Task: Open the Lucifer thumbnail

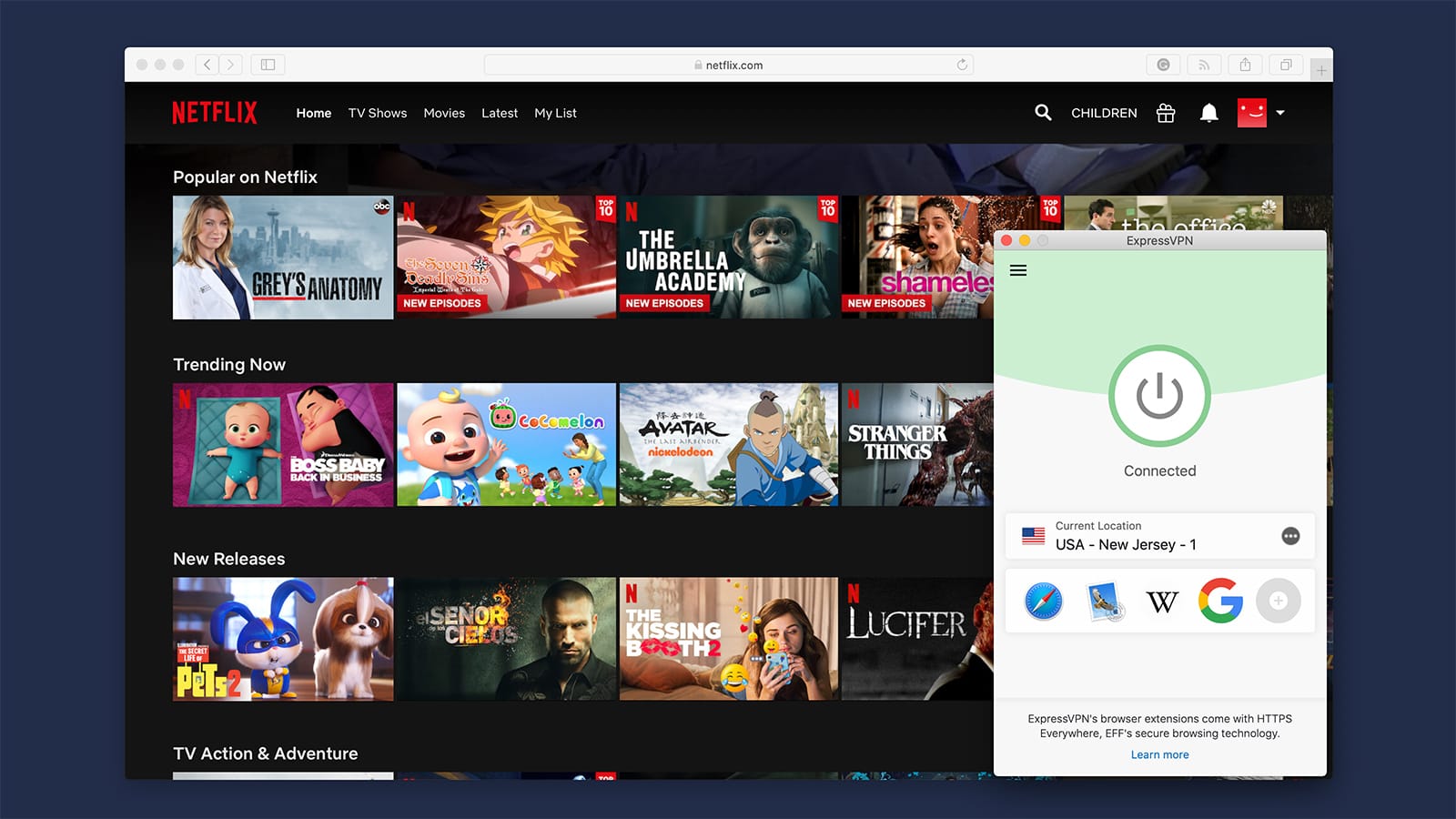Action: click(917, 639)
